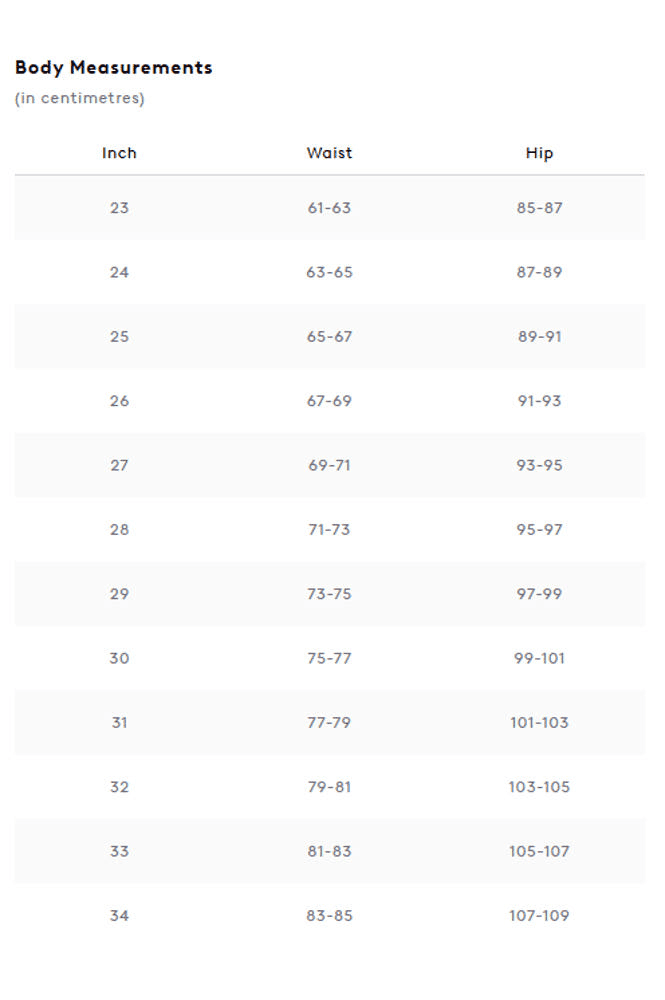Viewport: 665px width, 1000px height.
Task: Select the size 34 inch cell
Action: 119,916
